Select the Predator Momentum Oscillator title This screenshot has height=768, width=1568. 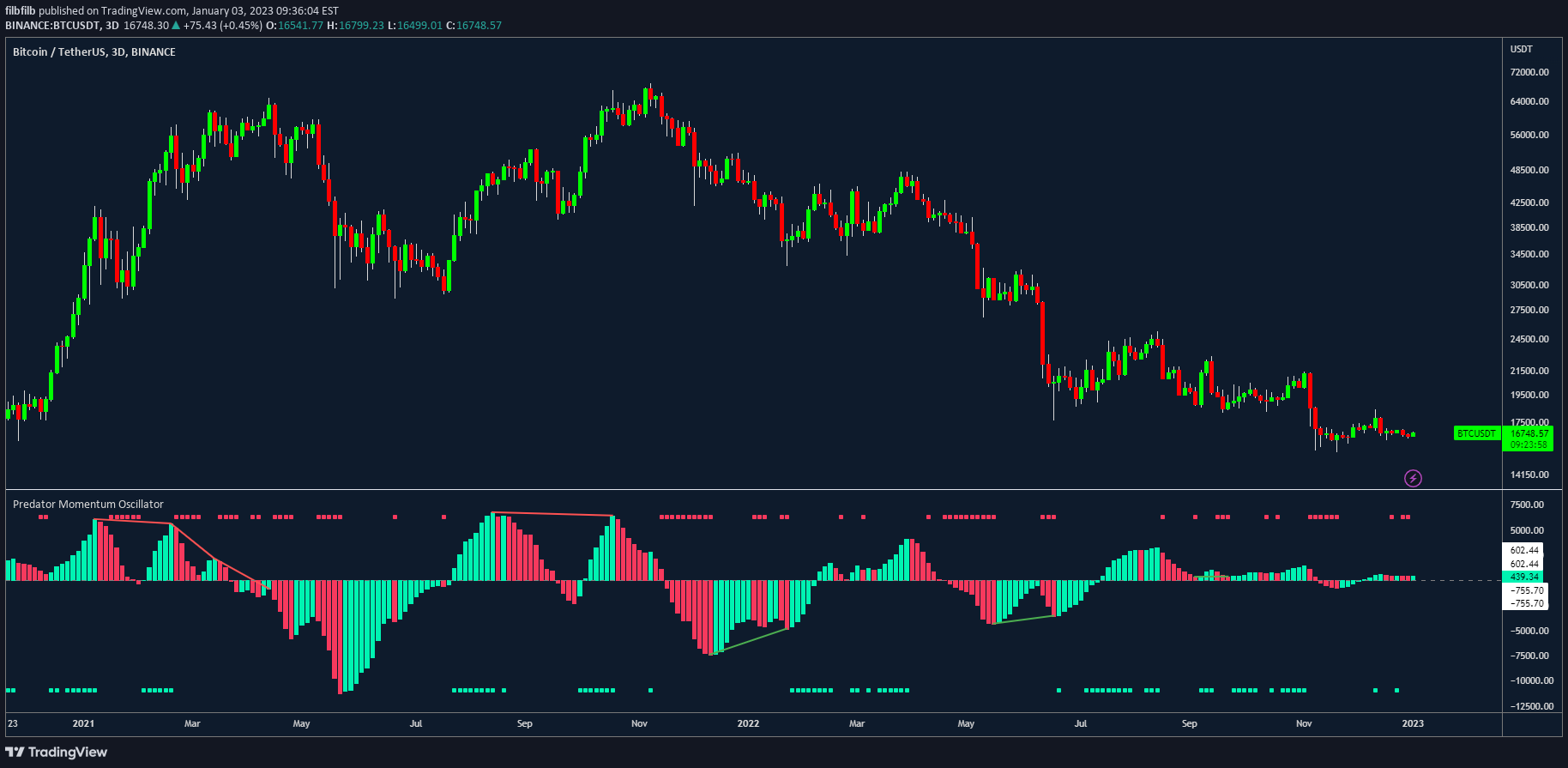87,505
